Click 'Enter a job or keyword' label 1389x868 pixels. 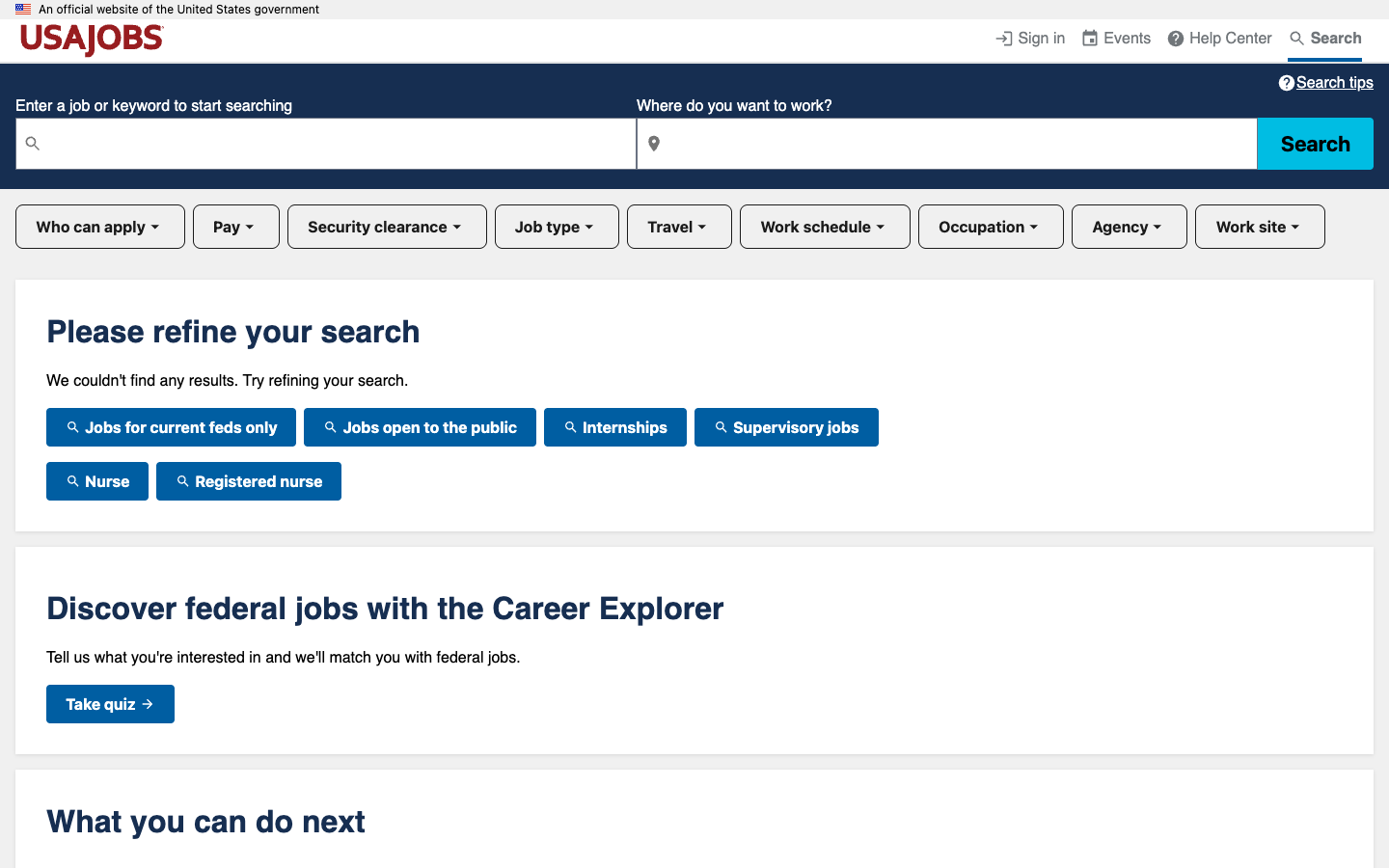(x=153, y=106)
